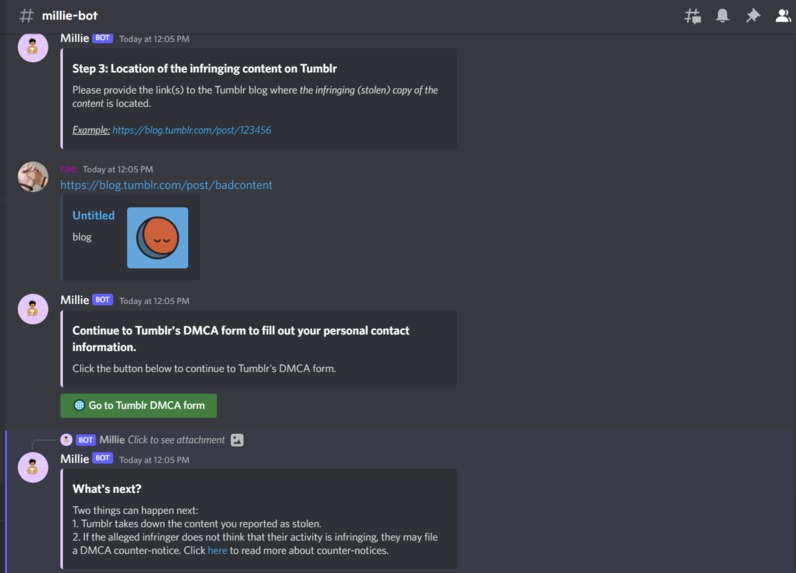Open the example link blog.tumblr.com/post/123456
The height and width of the screenshot is (573, 796).
(x=192, y=130)
